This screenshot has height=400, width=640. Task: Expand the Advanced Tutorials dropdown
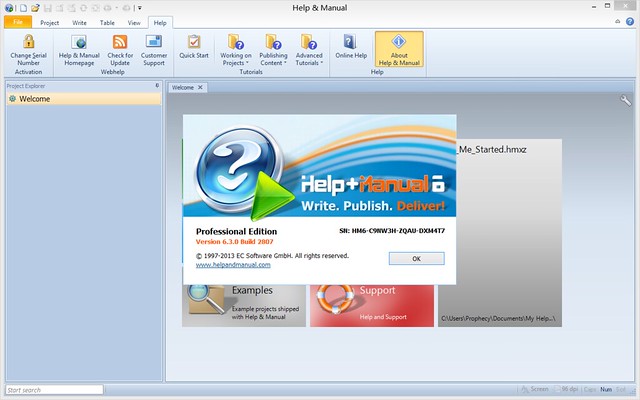[x=309, y=50]
